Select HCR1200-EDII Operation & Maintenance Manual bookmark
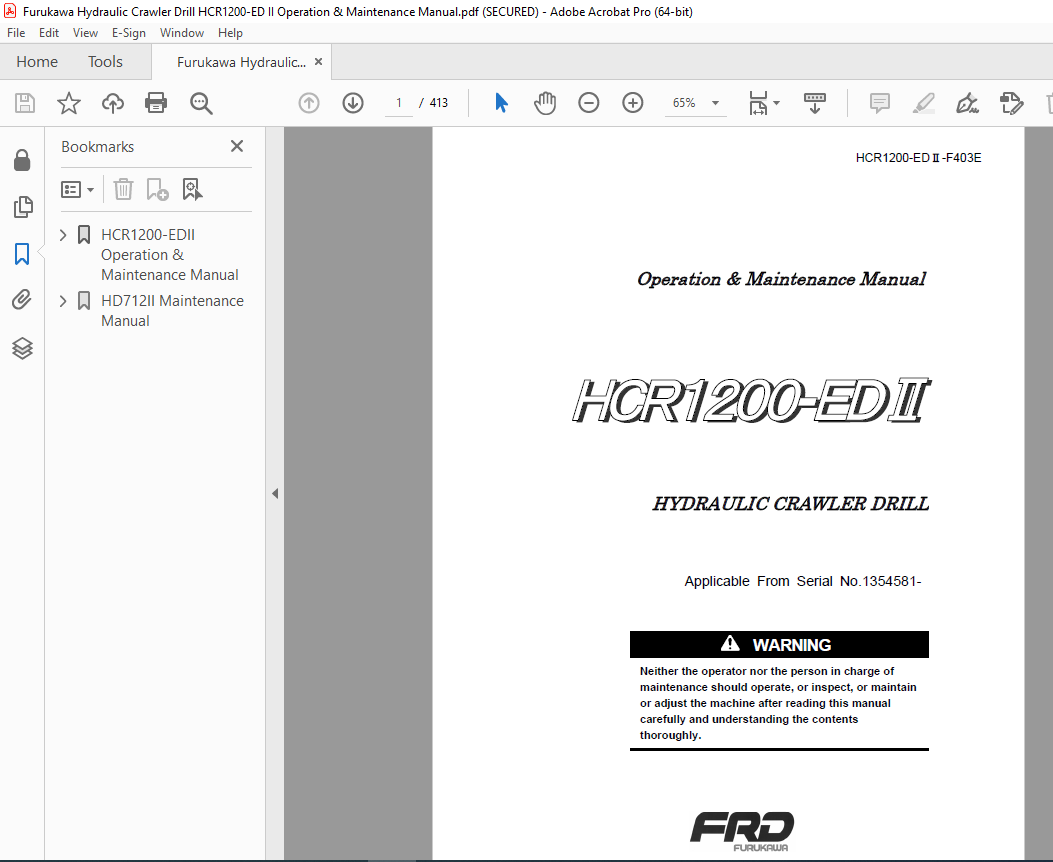Image resolution: width=1053 pixels, height=862 pixels. click(x=169, y=255)
